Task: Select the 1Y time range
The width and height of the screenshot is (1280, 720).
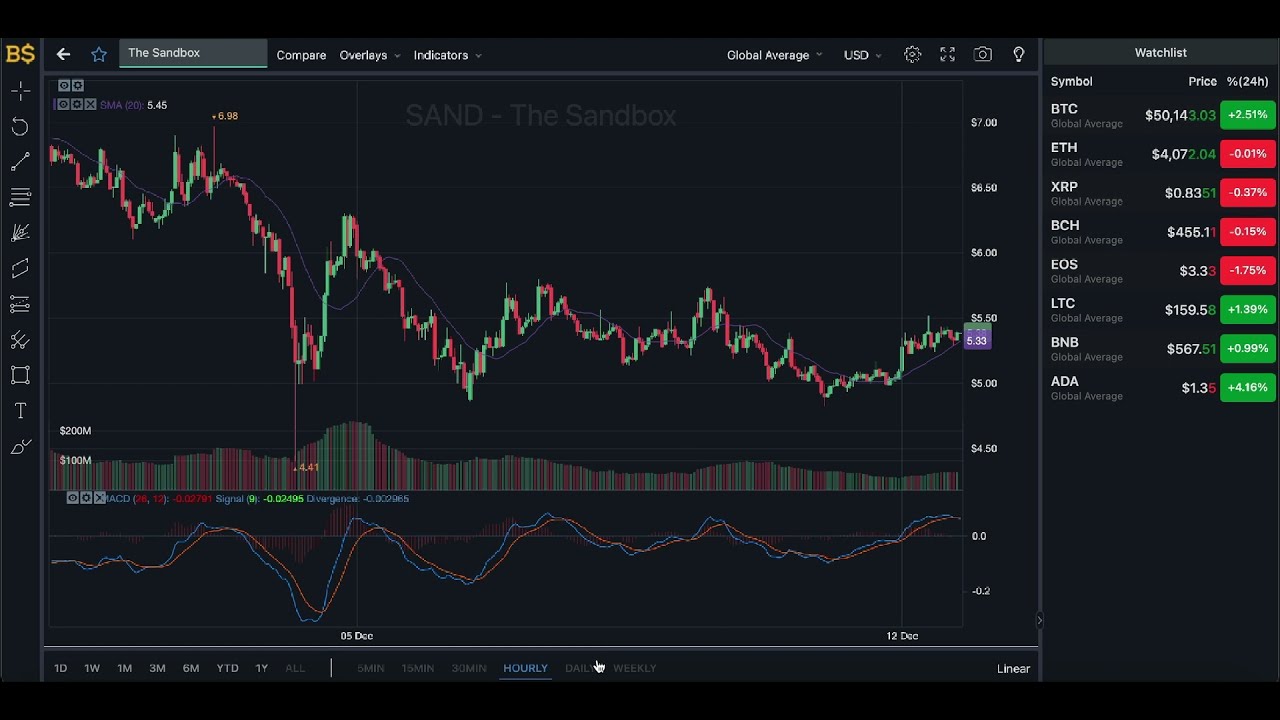Action: pos(261,668)
